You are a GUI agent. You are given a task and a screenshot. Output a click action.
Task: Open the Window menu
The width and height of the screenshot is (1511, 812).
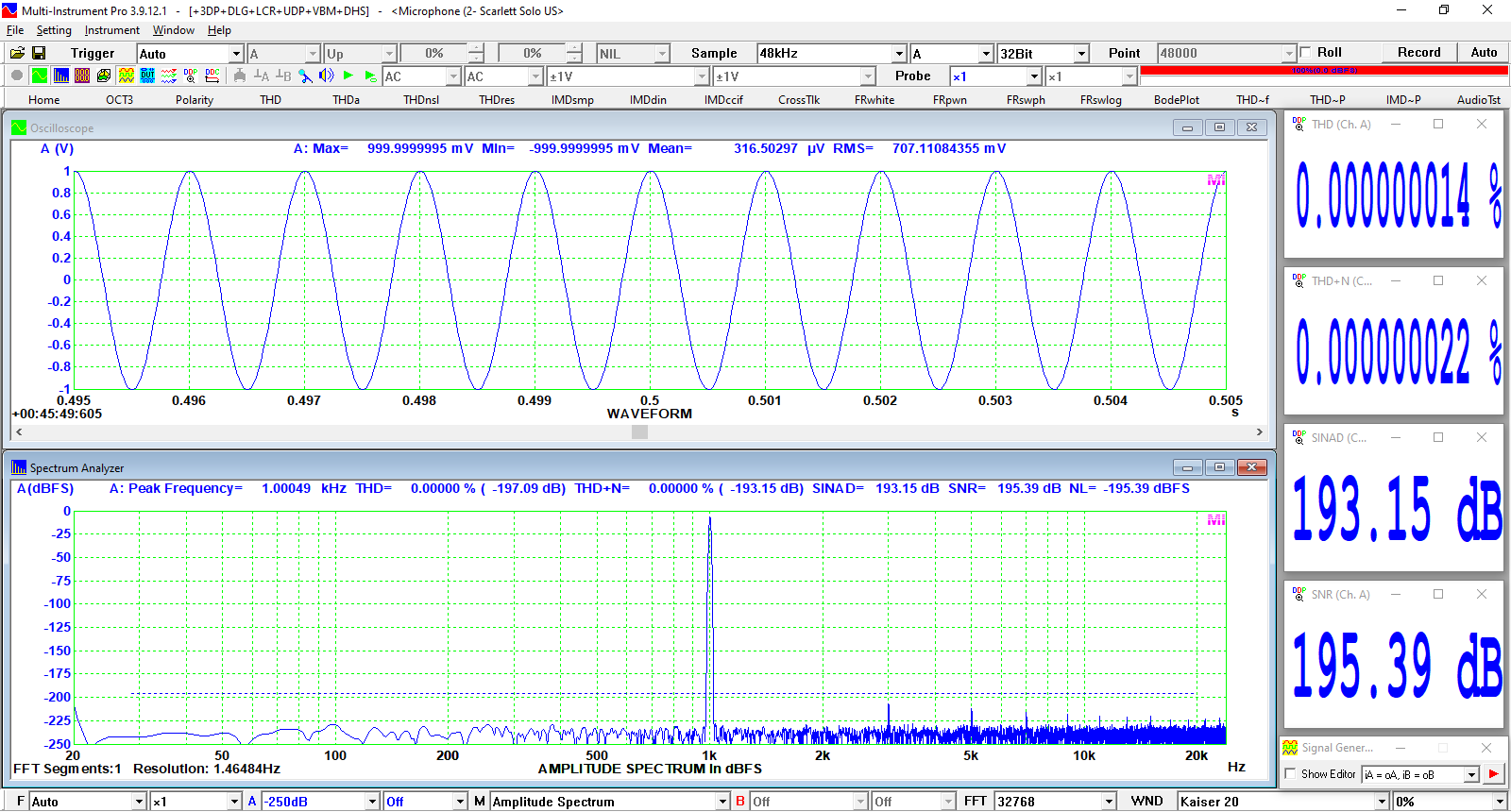click(174, 30)
